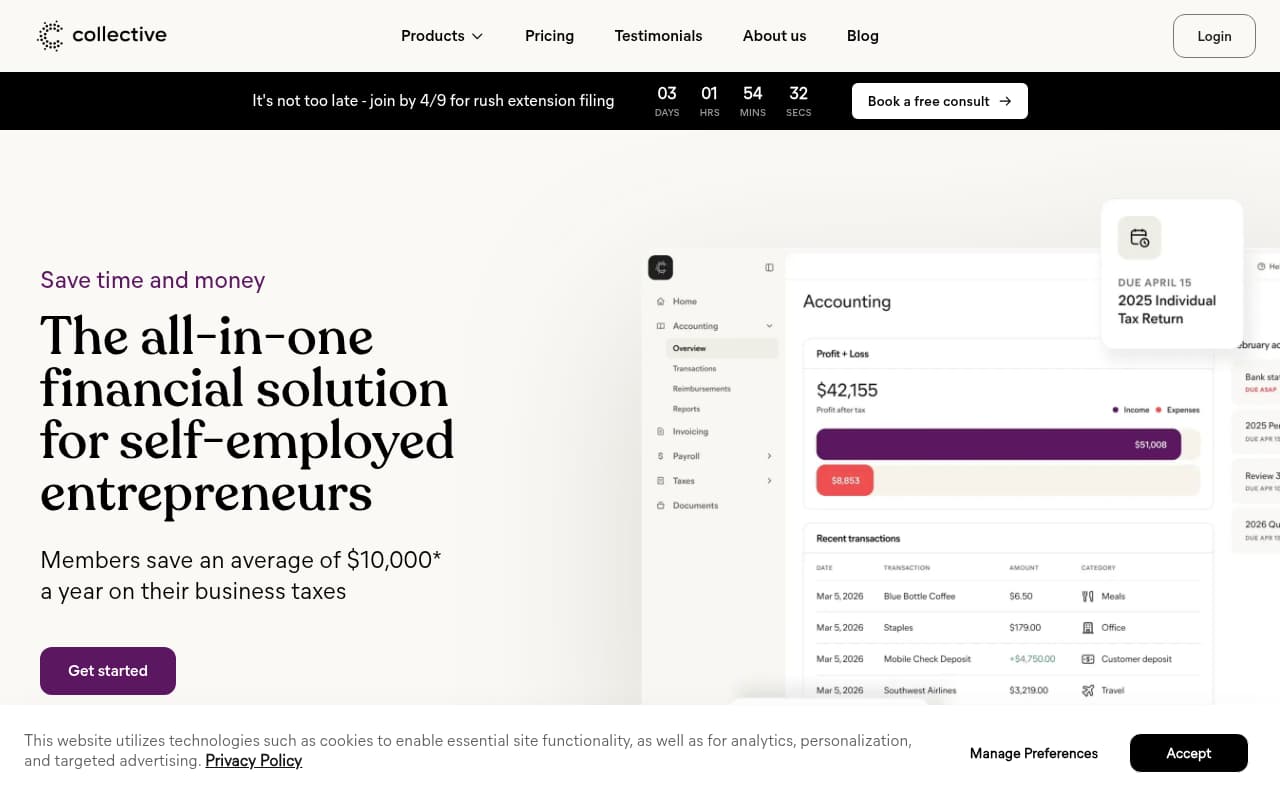Image resolution: width=1280 pixels, height=800 pixels.
Task: Click the calendar icon on the tax return card
Action: tap(1139, 238)
